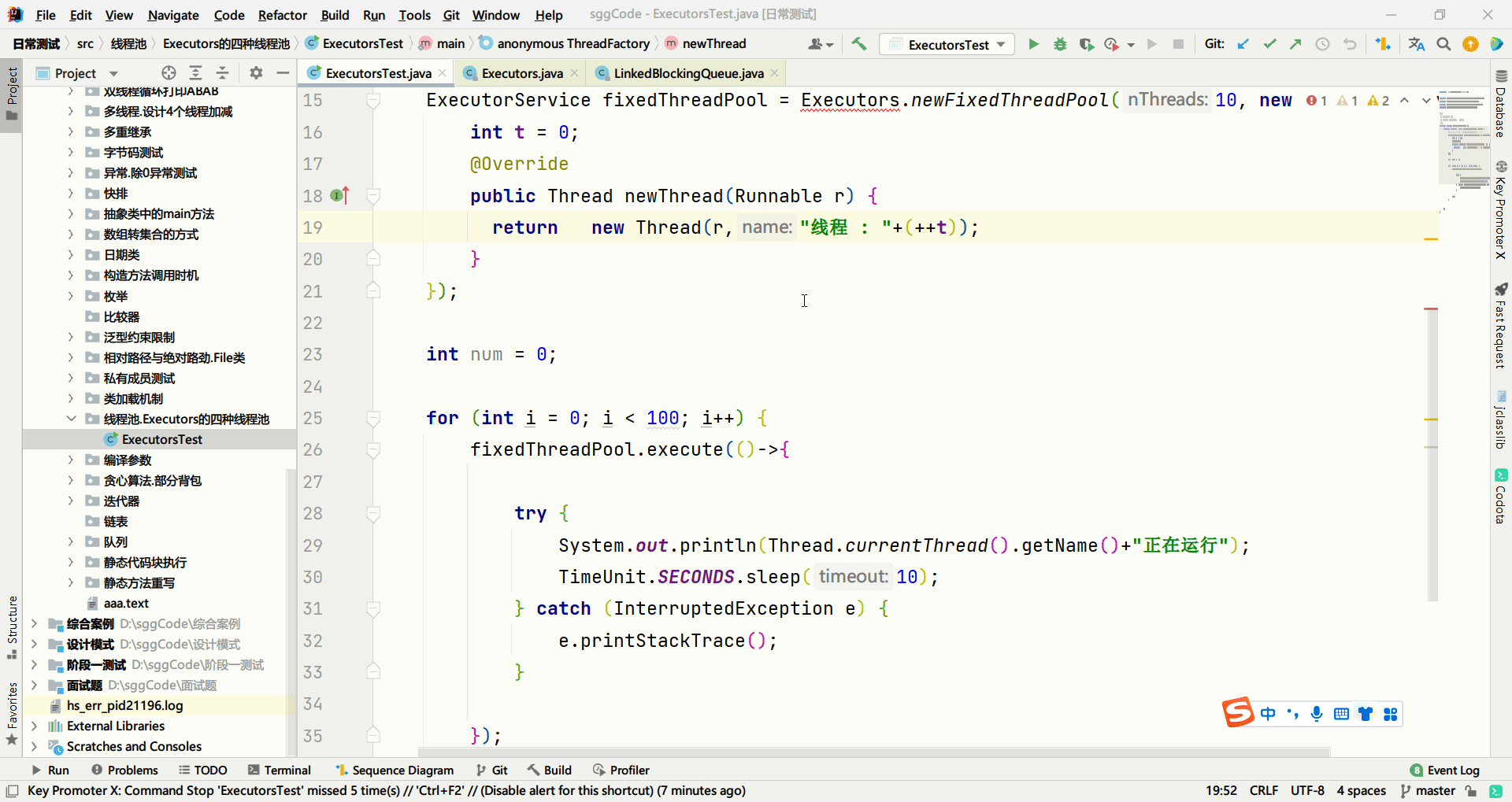
Task: Select ExecutorsTest file in project tree
Action: 161,439
